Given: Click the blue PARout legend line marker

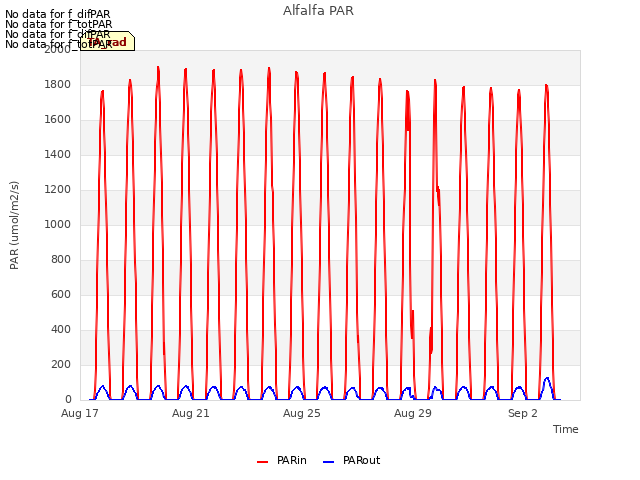Looking at the screenshot, I should (328, 462).
